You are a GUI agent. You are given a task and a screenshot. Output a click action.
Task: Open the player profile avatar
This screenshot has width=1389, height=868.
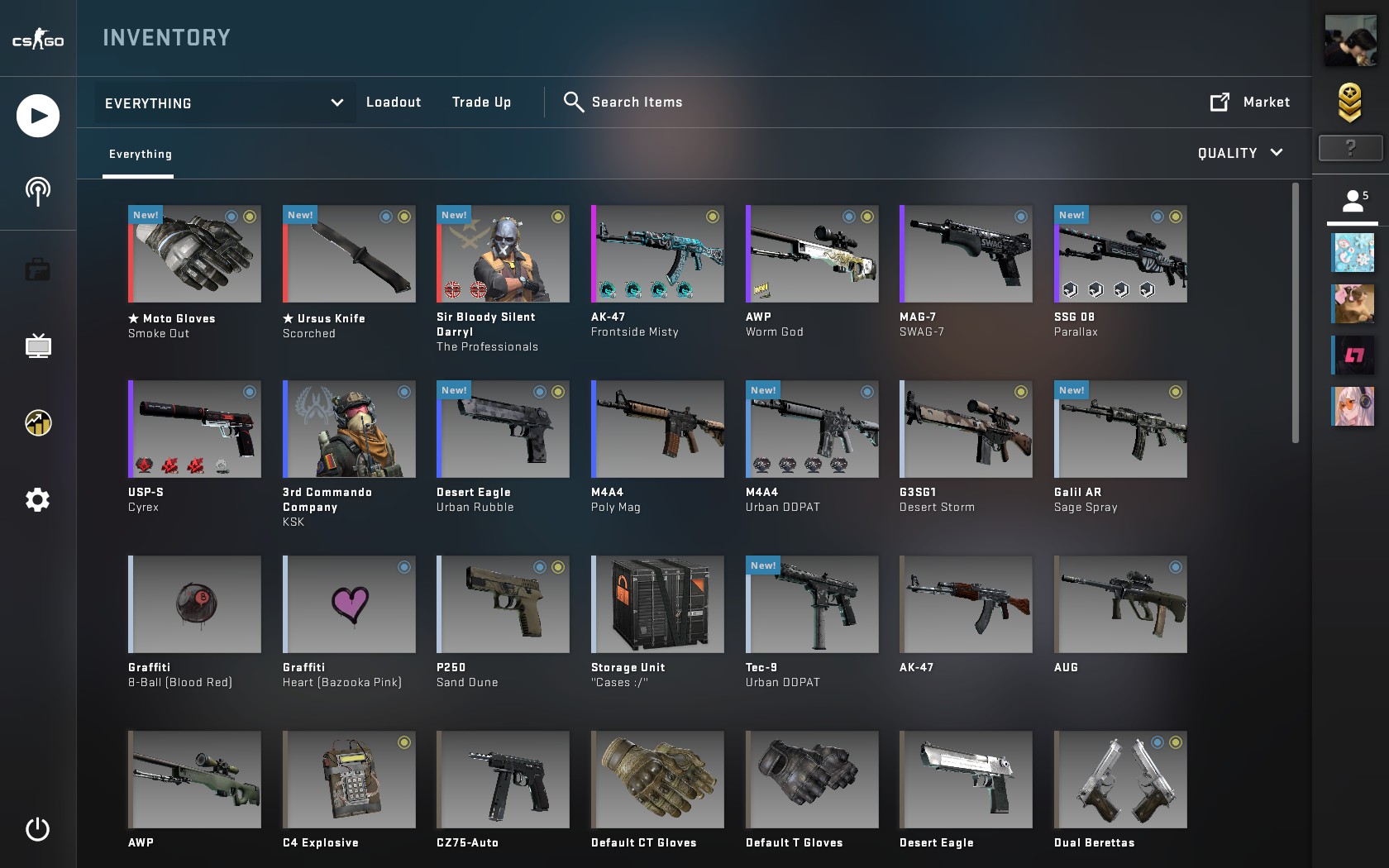pyautogui.click(x=1350, y=40)
